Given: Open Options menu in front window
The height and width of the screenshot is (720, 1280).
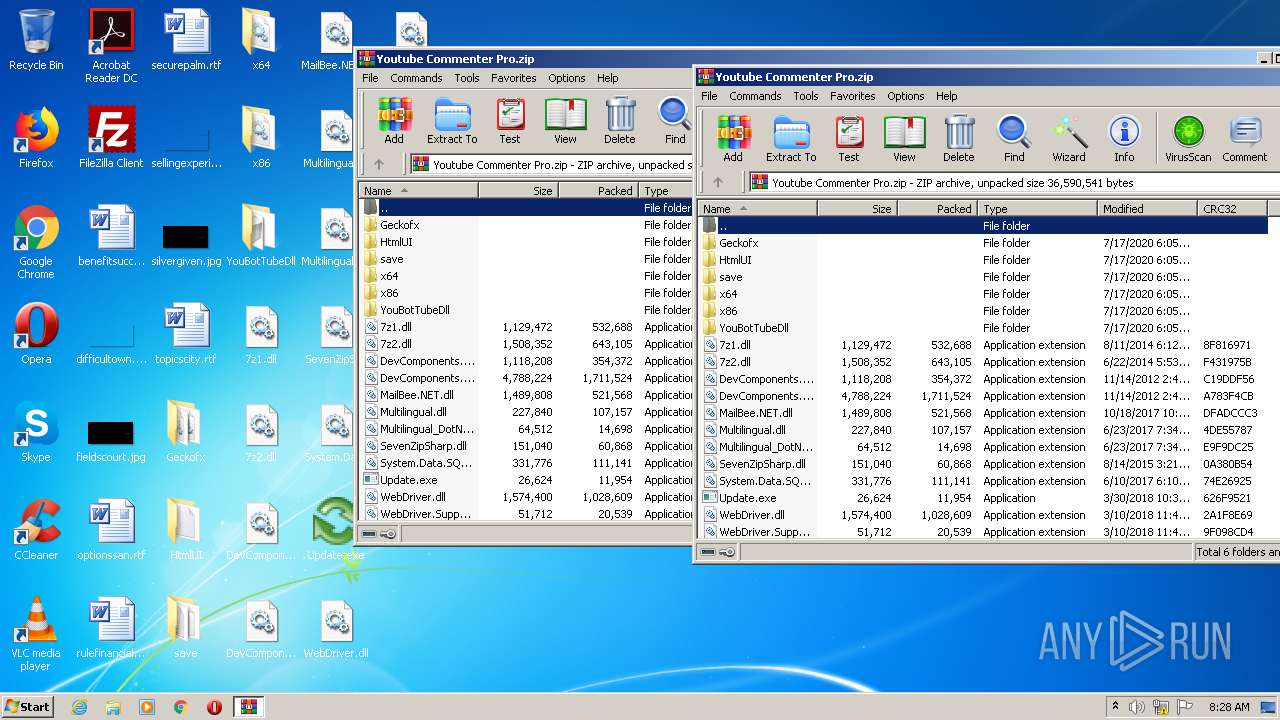Looking at the screenshot, I should 906,96.
